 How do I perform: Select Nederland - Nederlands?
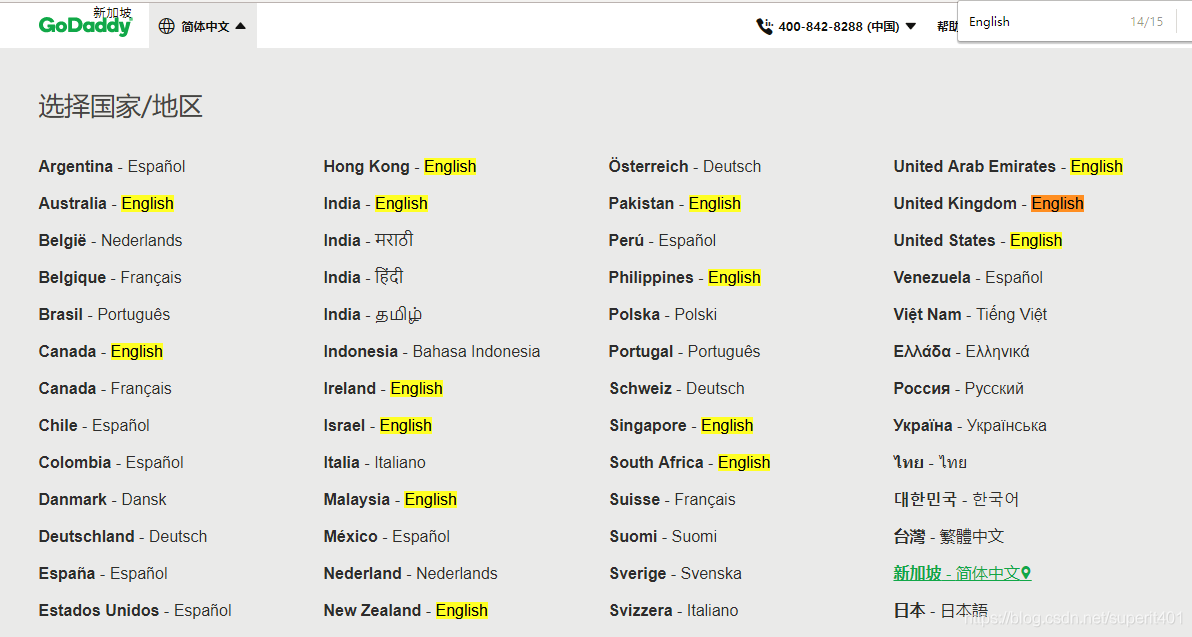tap(411, 573)
